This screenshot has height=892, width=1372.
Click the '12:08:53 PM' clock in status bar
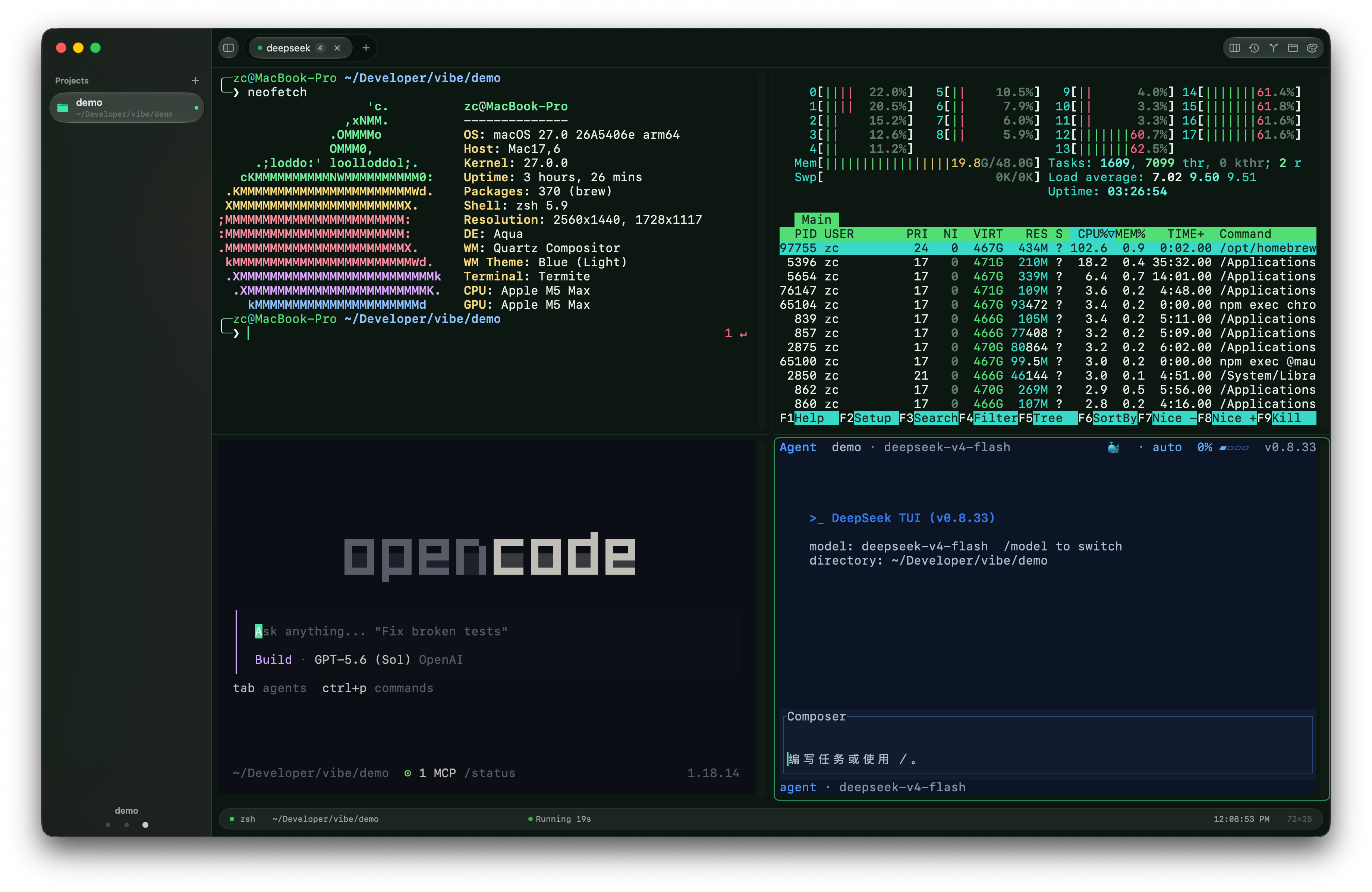click(1241, 819)
